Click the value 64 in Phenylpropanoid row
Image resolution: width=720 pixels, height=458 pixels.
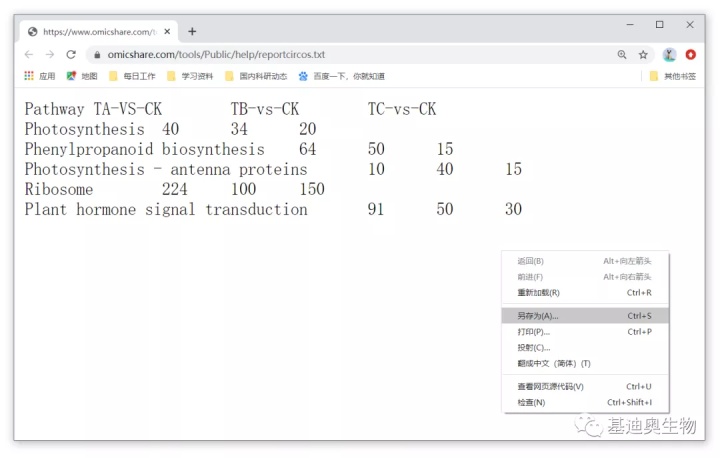[307, 149]
